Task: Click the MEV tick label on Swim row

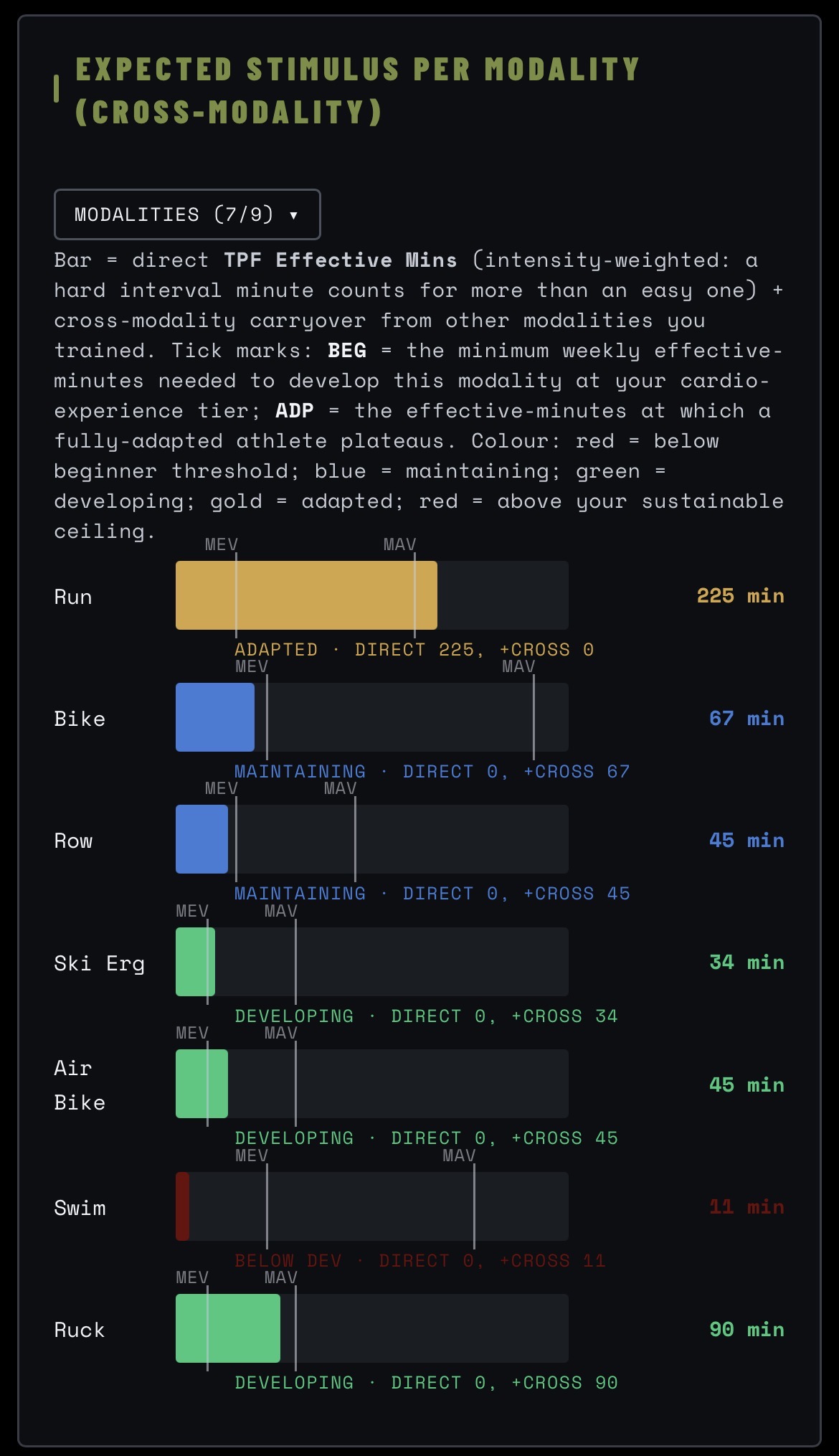Action: 252,1155
